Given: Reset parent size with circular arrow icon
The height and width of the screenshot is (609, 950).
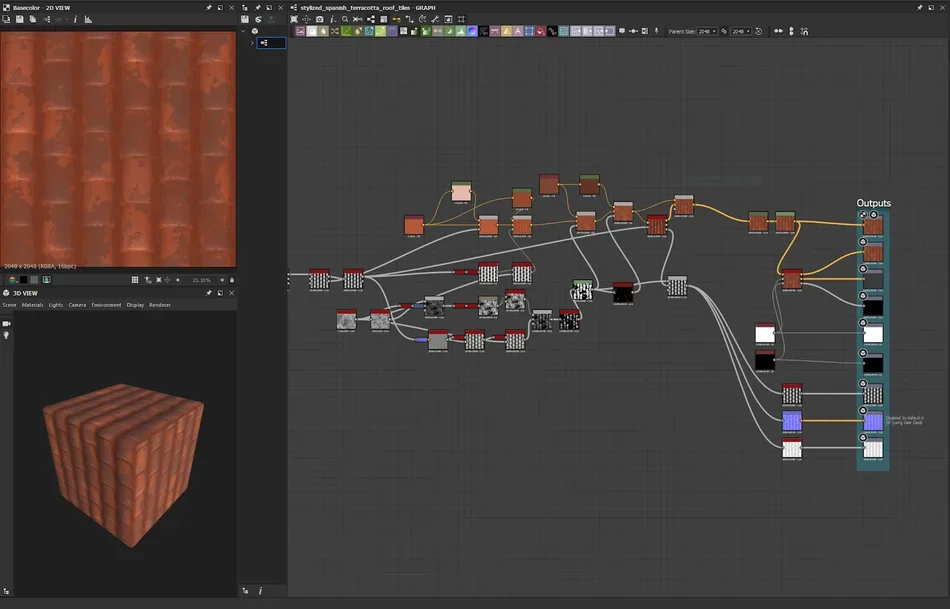Looking at the screenshot, I should point(759,31).
